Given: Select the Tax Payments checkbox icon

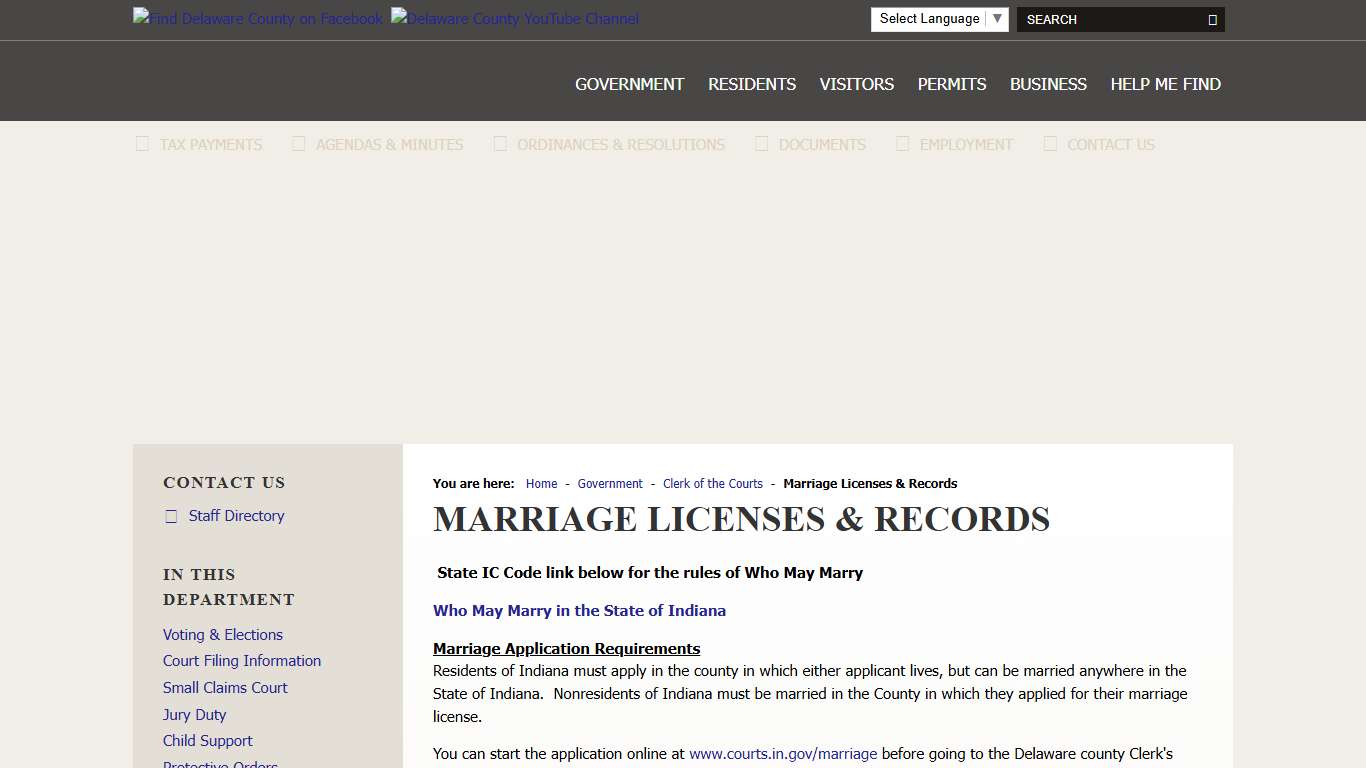Looking at the screenshot, I should point(142,143).
